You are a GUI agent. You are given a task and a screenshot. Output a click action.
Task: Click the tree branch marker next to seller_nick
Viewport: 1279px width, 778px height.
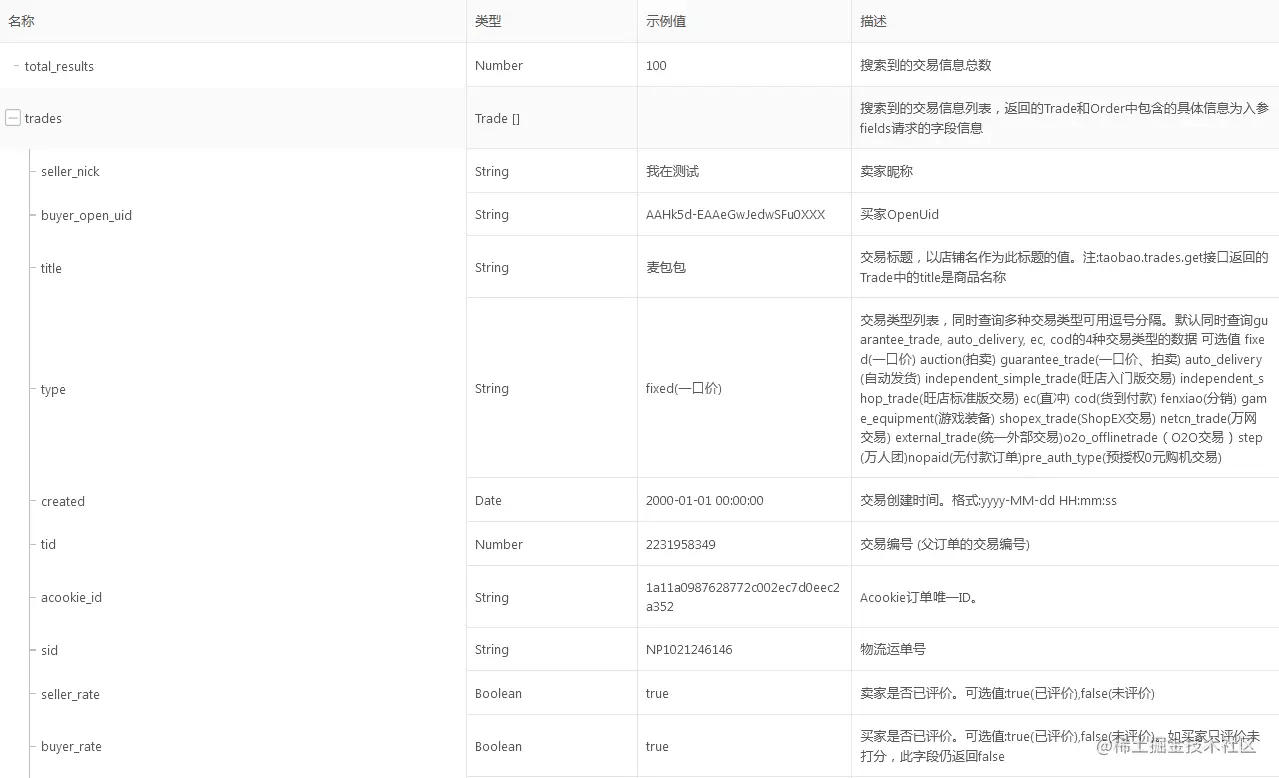pyautogui.click(x=31, y=171)
